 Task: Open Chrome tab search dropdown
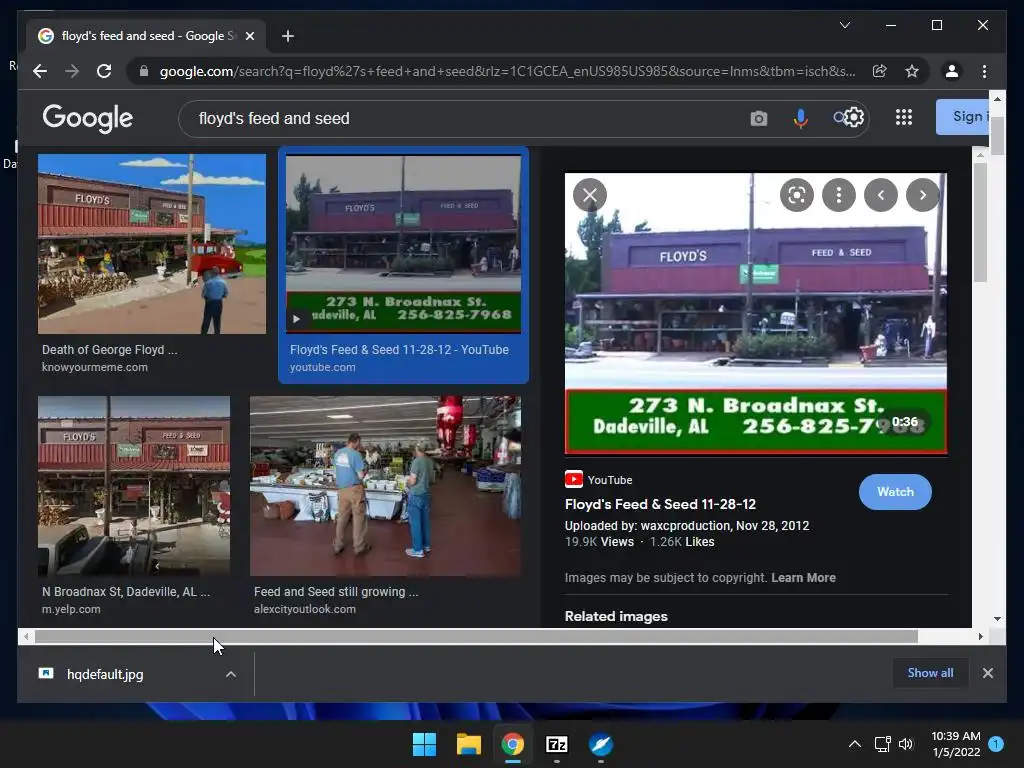click(x=844, y=25)
